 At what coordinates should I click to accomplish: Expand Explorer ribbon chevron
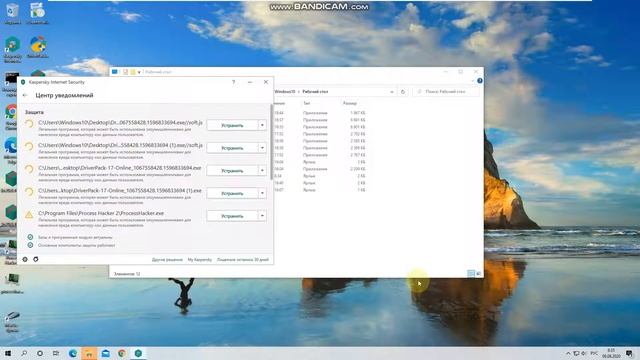point(473,81)
